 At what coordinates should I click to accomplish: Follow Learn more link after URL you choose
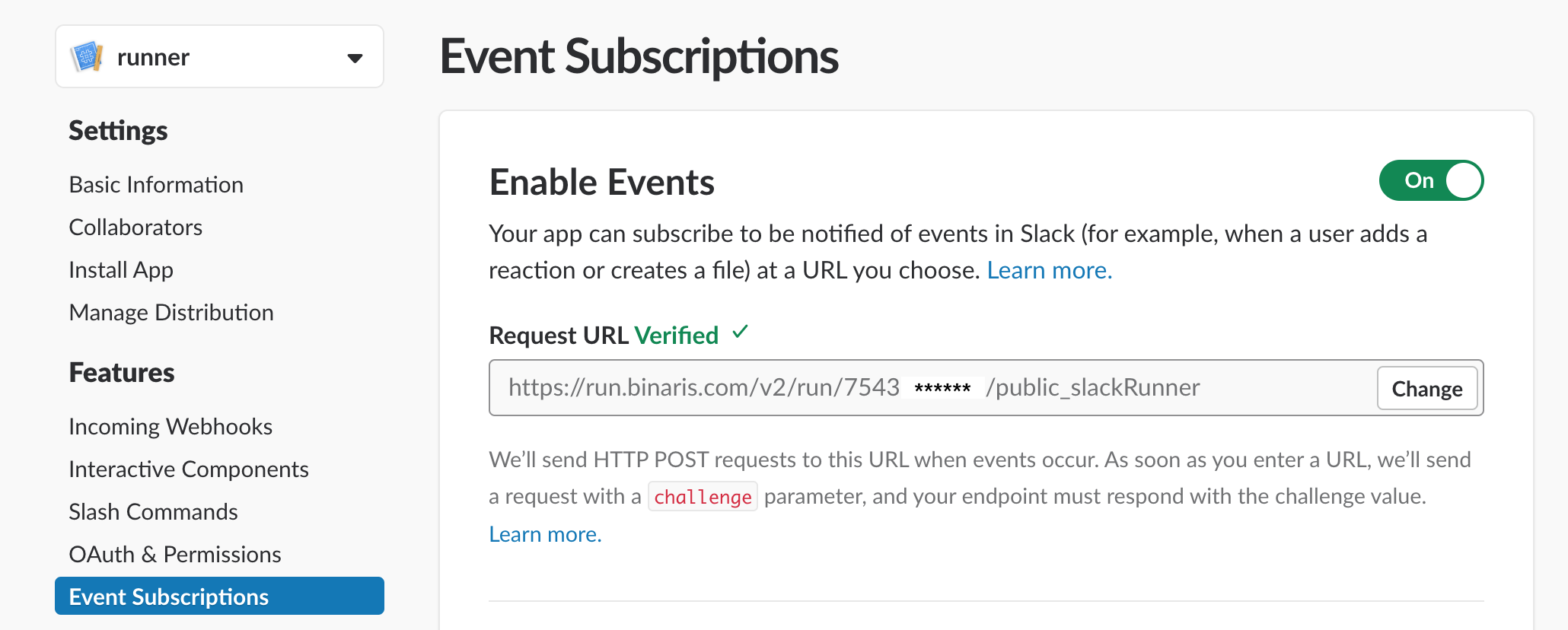point(1050,271)
